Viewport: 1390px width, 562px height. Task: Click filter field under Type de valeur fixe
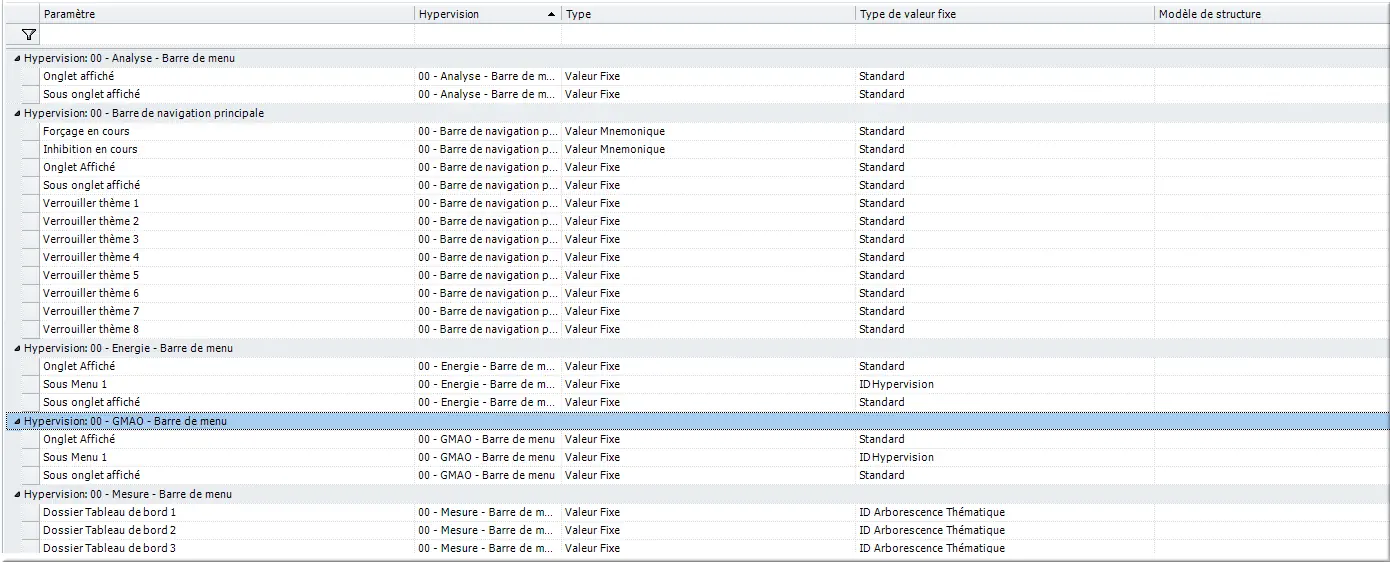click(x=1004, y=35)
